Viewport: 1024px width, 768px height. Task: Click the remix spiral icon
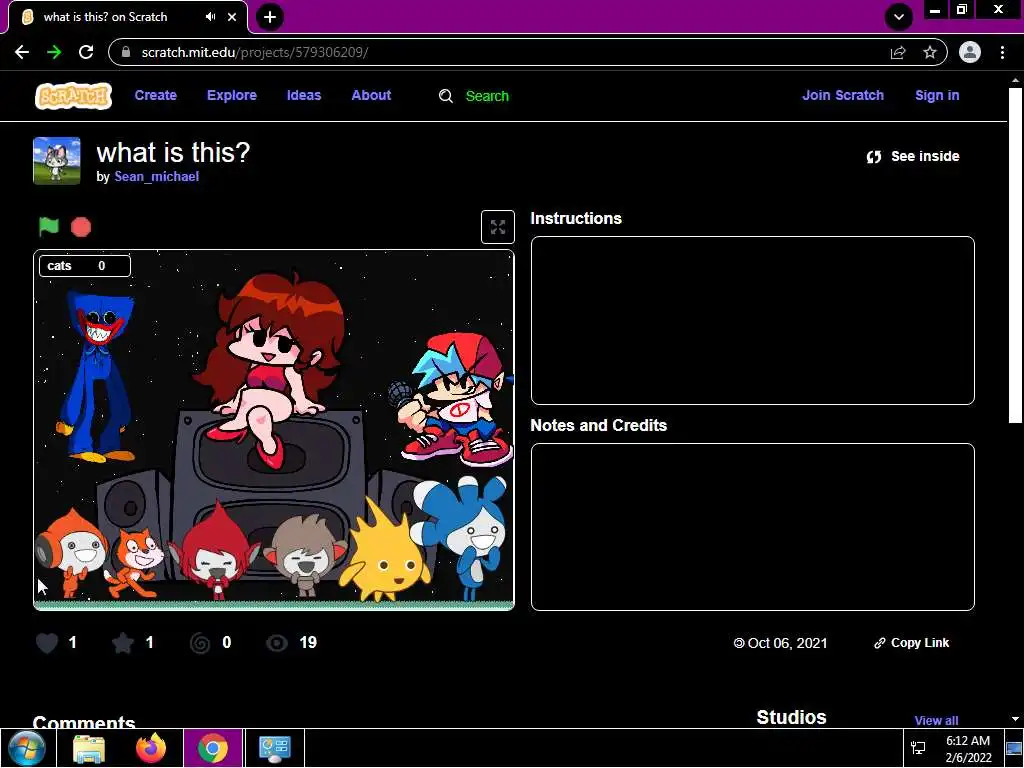pyautogui.click(x=200, y=643)
